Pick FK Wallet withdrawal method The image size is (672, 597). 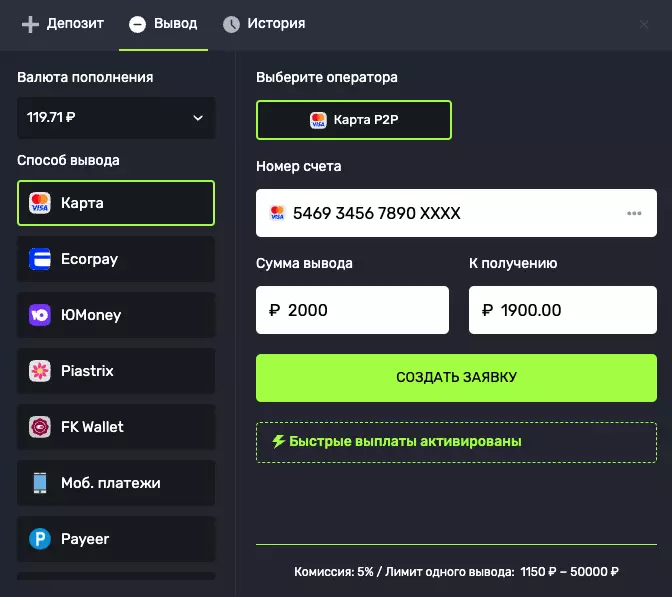(116, 427)
